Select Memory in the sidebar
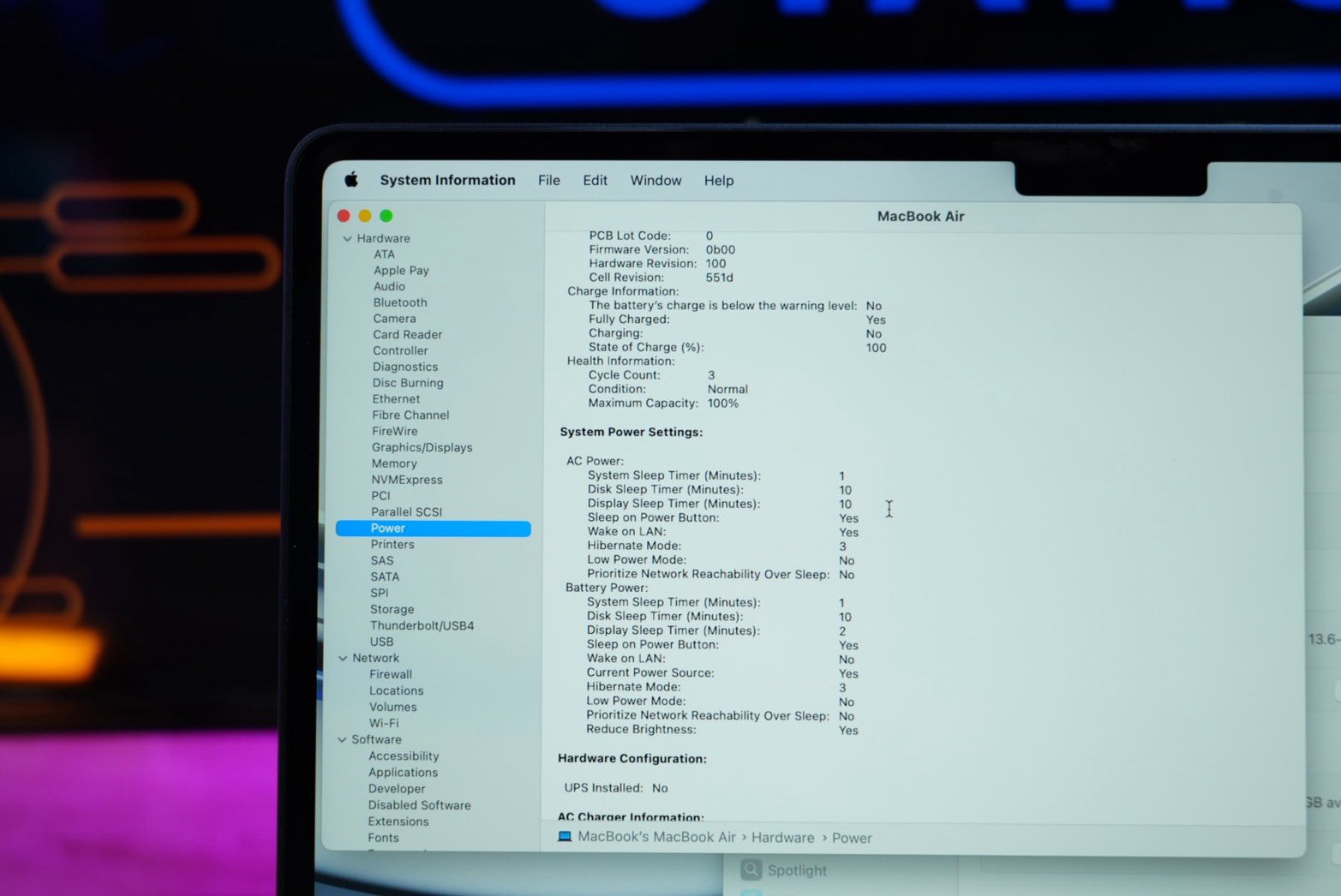Viewport: 1341px width, 896px height. (x=394, y=463)
